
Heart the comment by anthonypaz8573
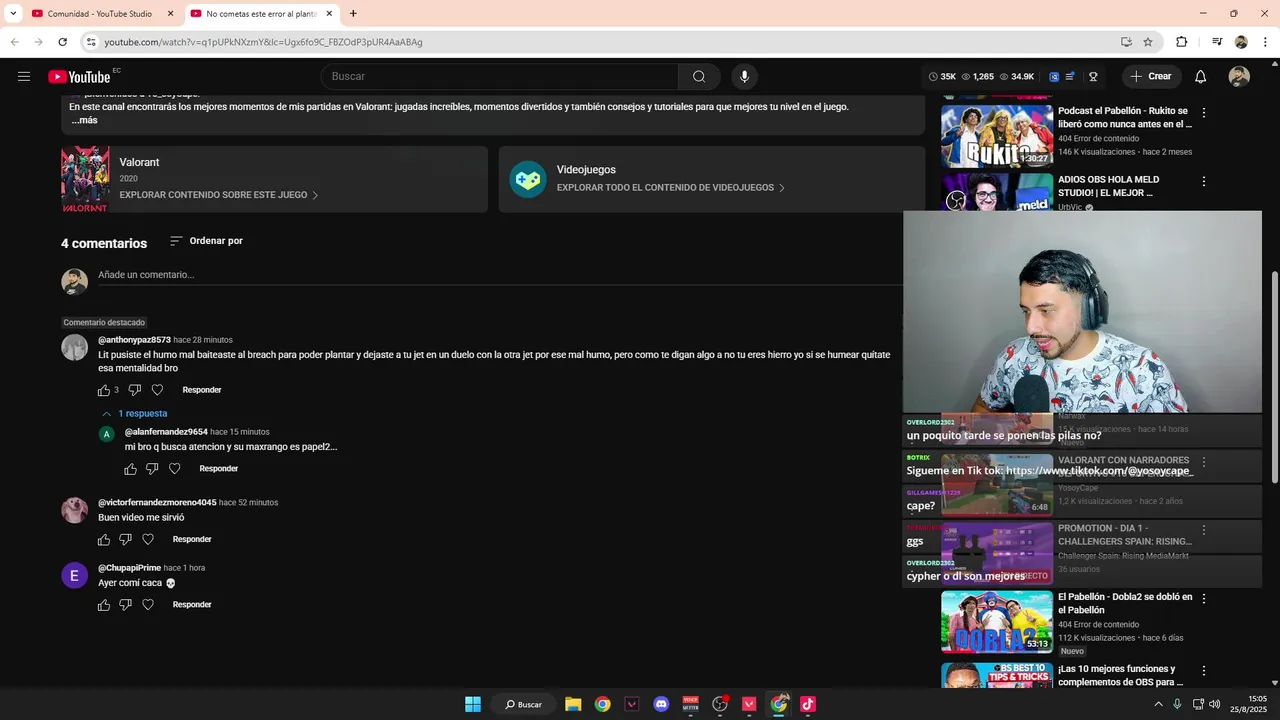pos(157,390)
